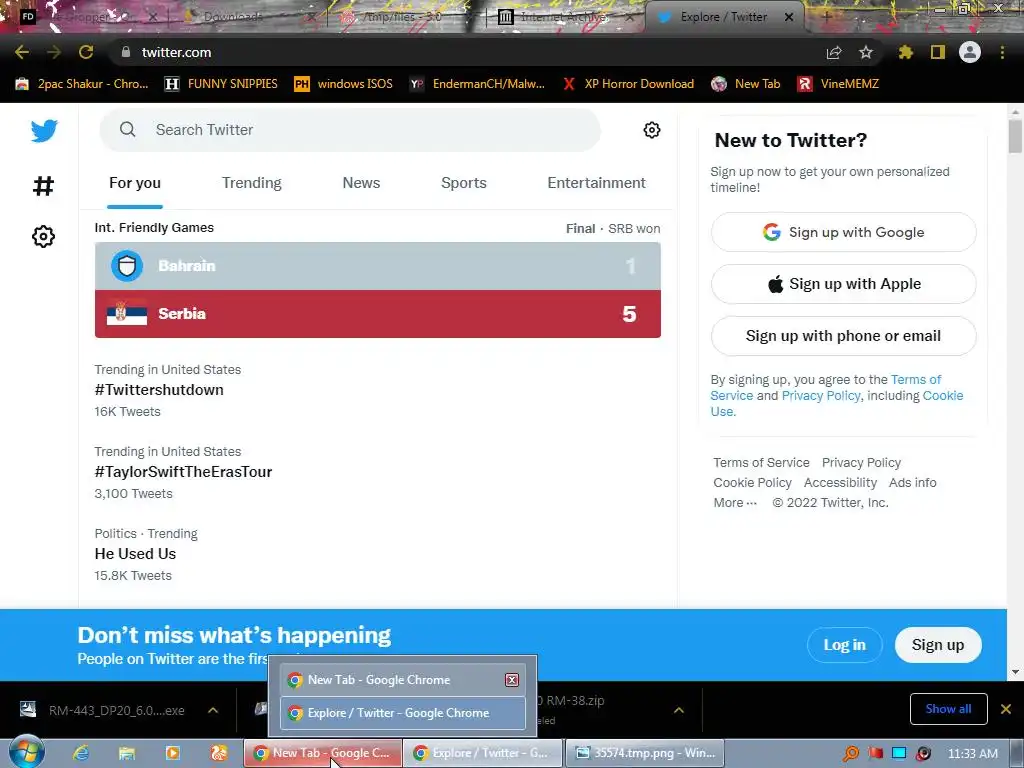Open the Privacy Policy link in signup text

click(x=821, y=396)
